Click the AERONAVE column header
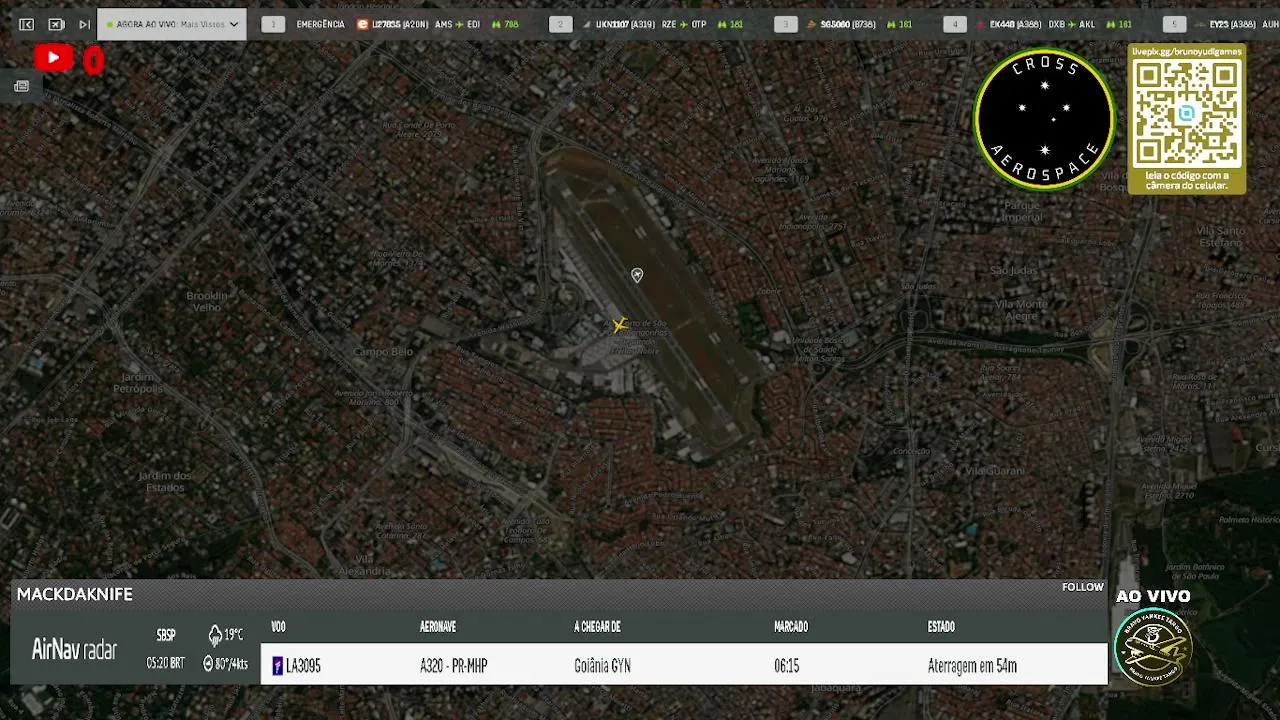The width and height of the screenshot is (1280, 720). [x=438, y=627]
